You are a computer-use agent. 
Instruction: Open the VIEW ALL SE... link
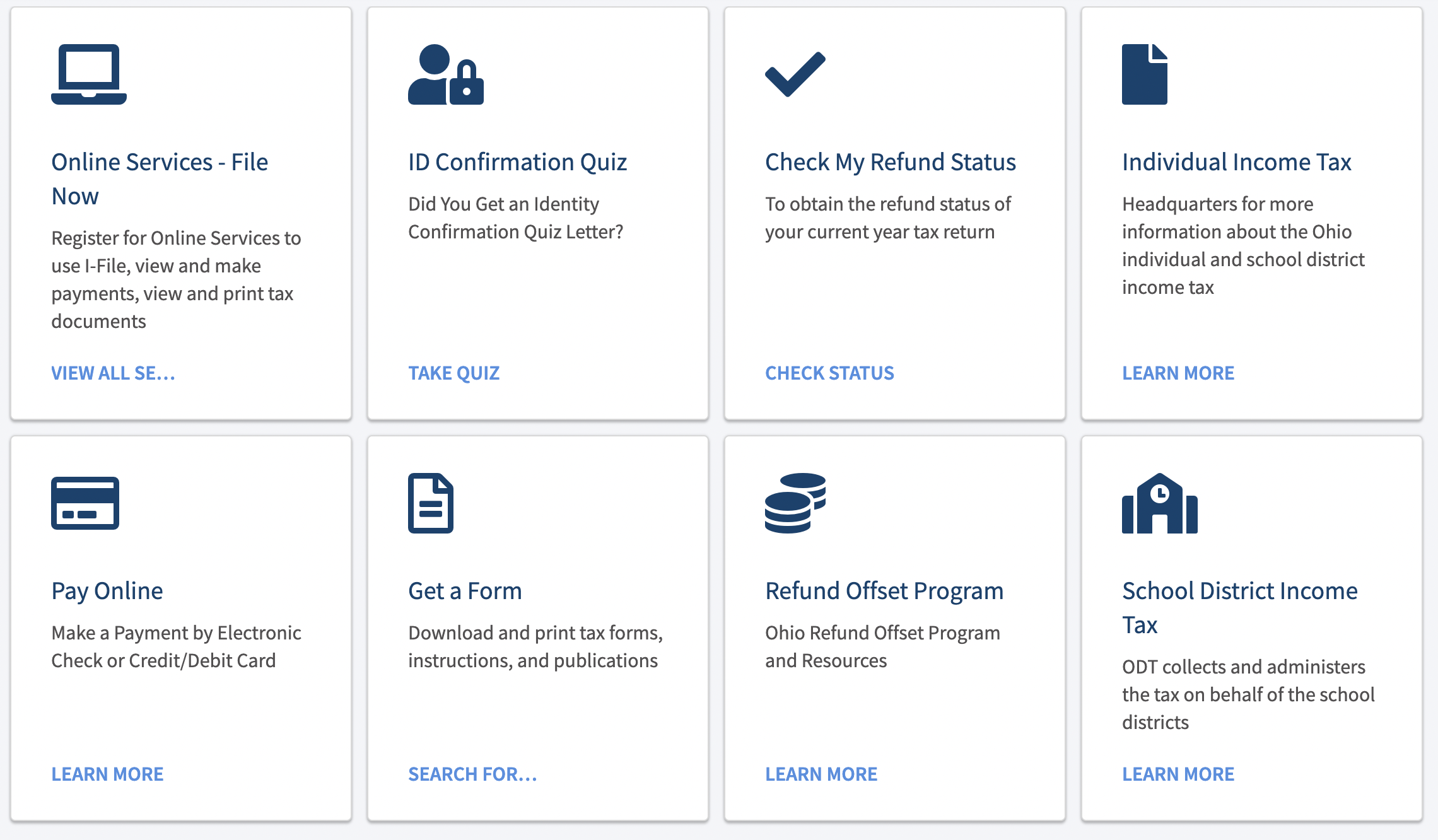[114, 373]
